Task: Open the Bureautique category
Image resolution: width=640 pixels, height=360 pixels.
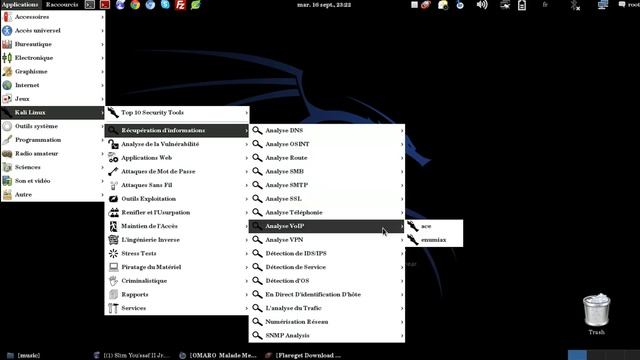Action: tap(53, 44)
